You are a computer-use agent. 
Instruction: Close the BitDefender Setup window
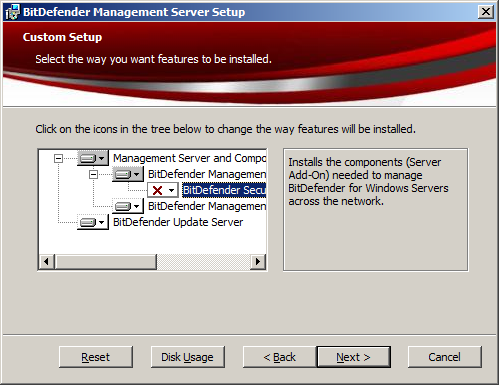click(486, 12)
